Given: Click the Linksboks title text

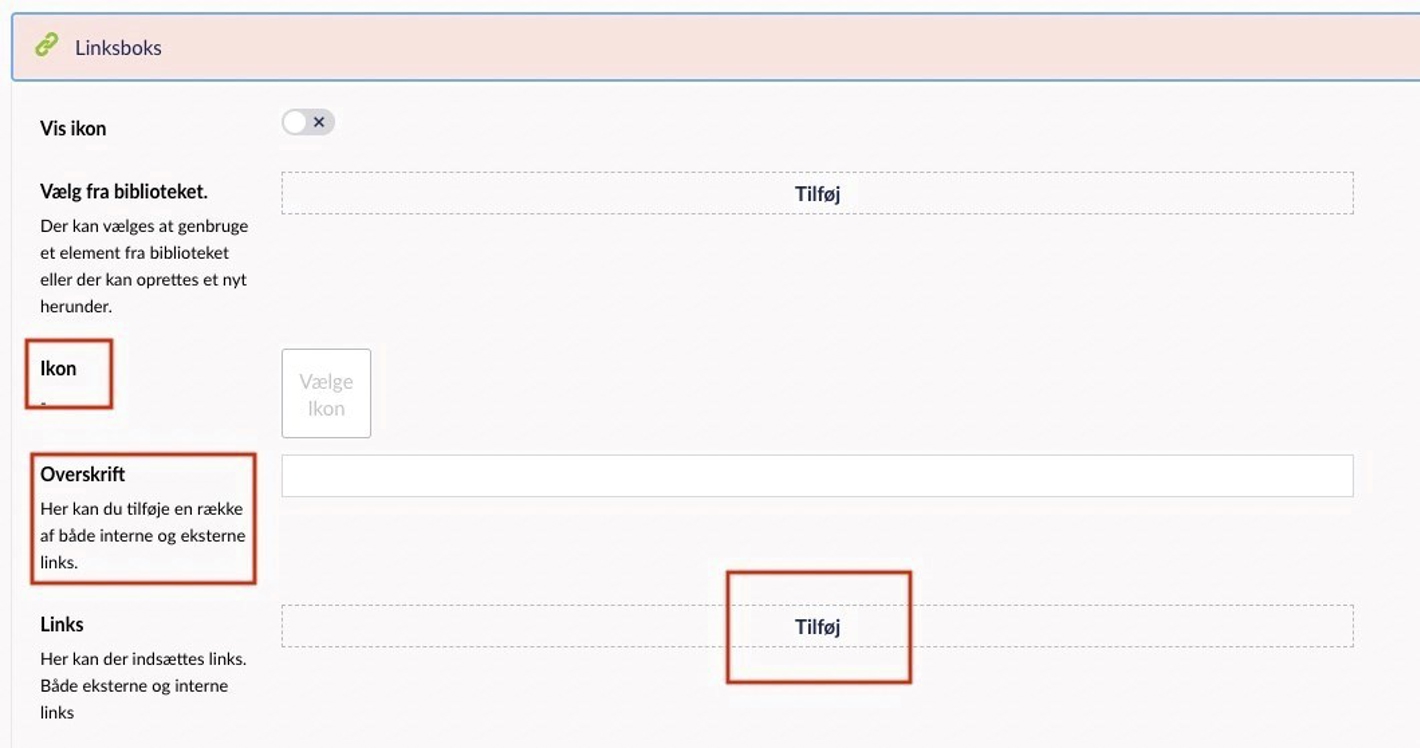Looking at the screenshot, I should [x=118, y=48].
